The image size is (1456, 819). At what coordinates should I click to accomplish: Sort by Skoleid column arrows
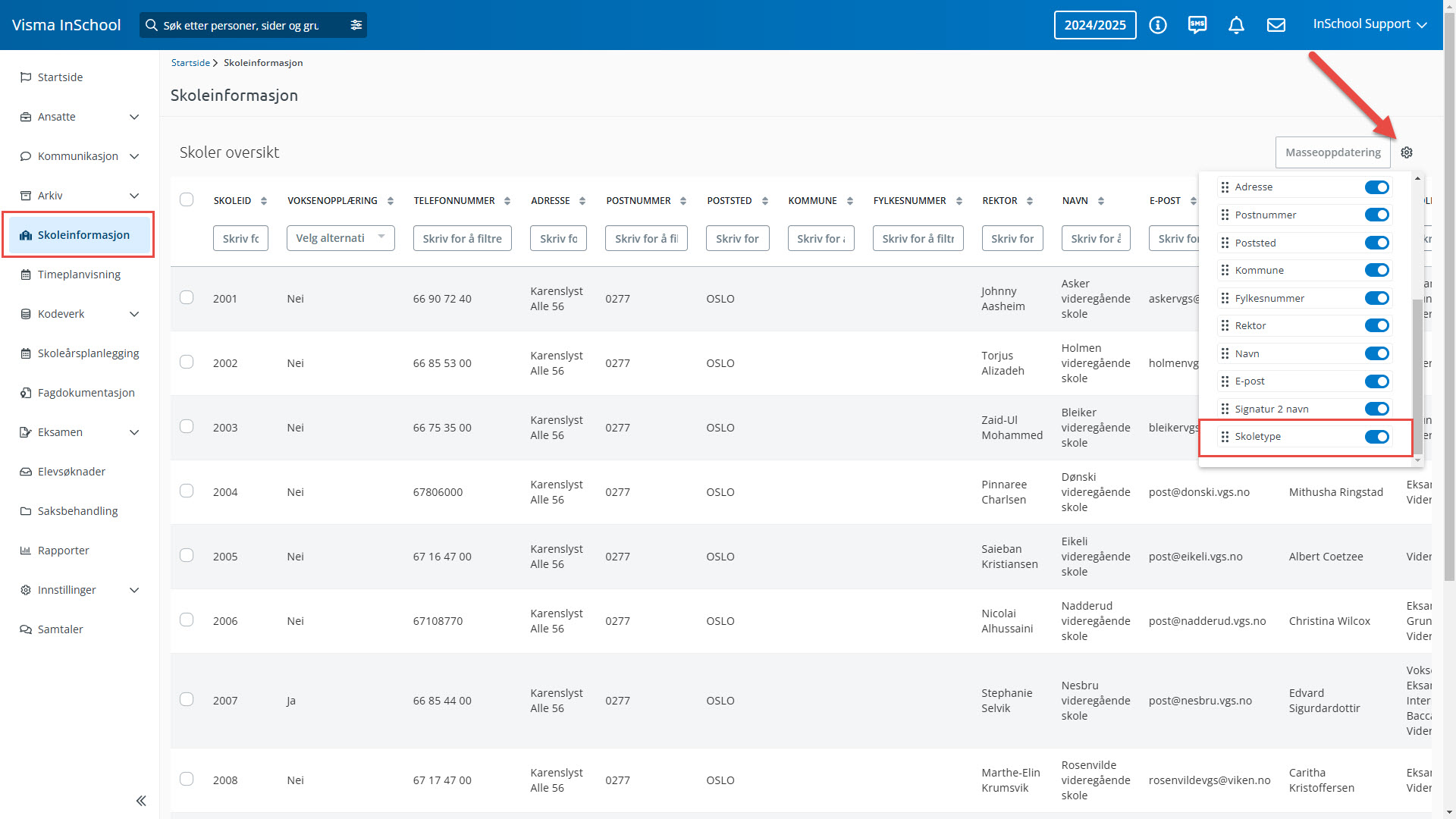coord(264,201)
